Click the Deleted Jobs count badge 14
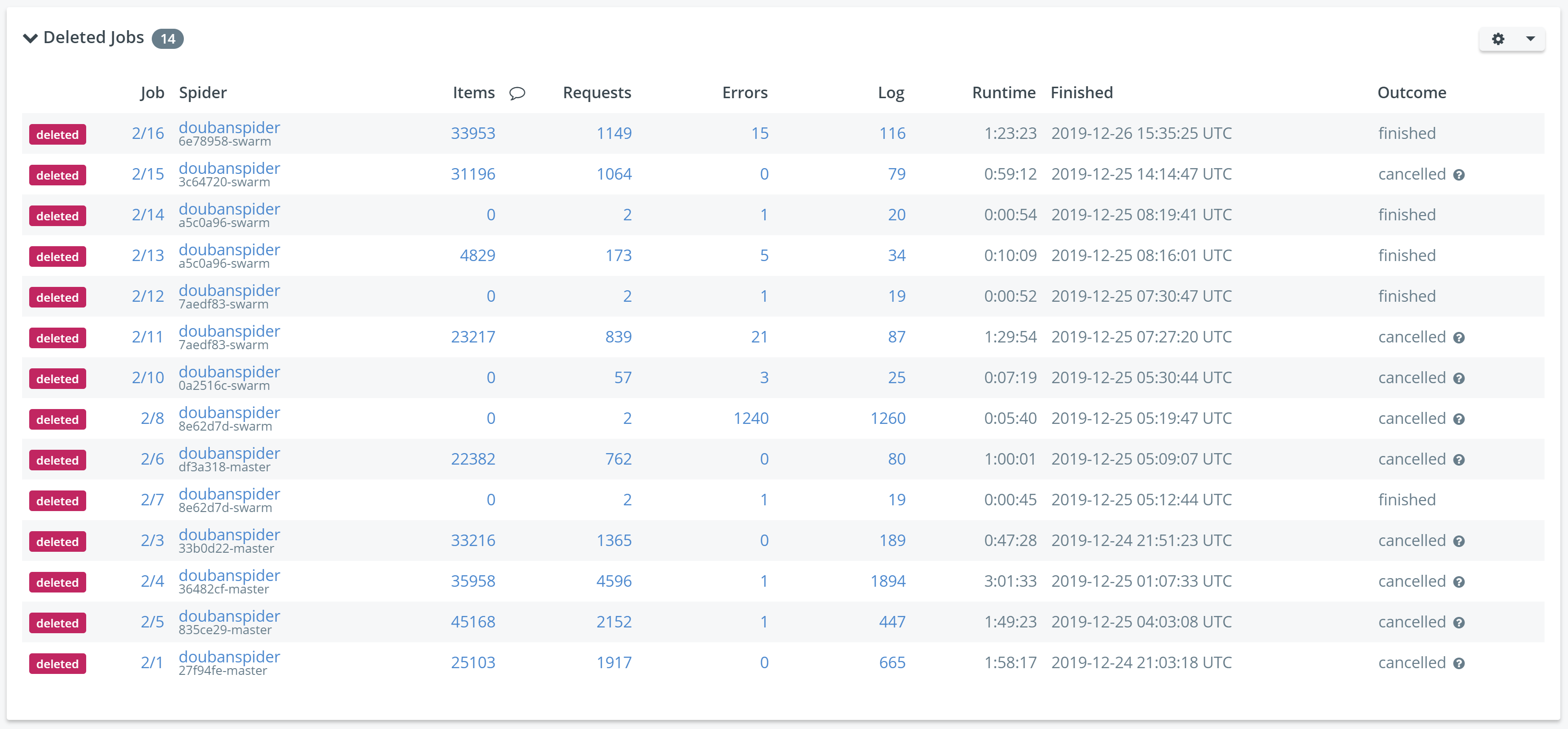 [168, 39]
